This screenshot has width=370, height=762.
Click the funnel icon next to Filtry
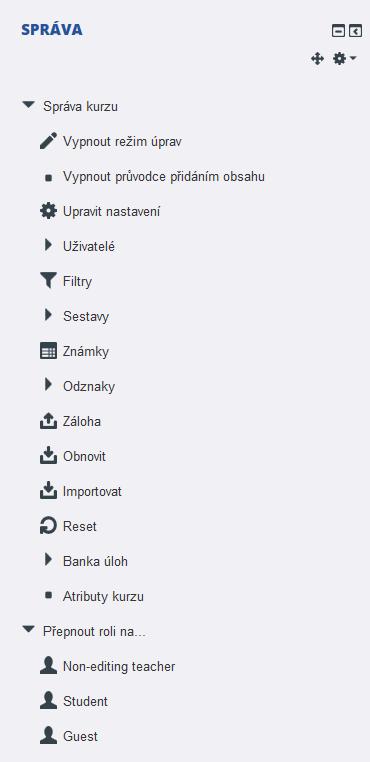(48, 281)
